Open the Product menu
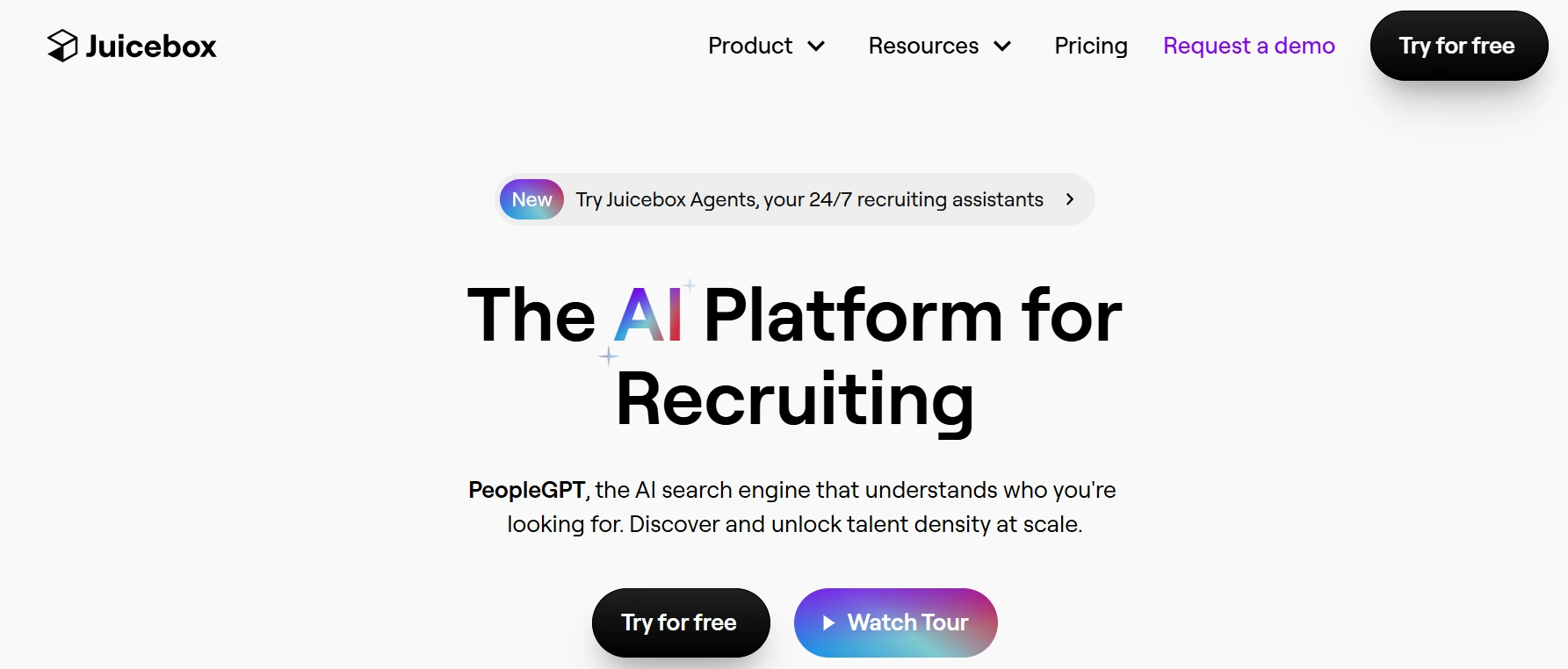Screen dimensions: 1568x669 [750, 46]
